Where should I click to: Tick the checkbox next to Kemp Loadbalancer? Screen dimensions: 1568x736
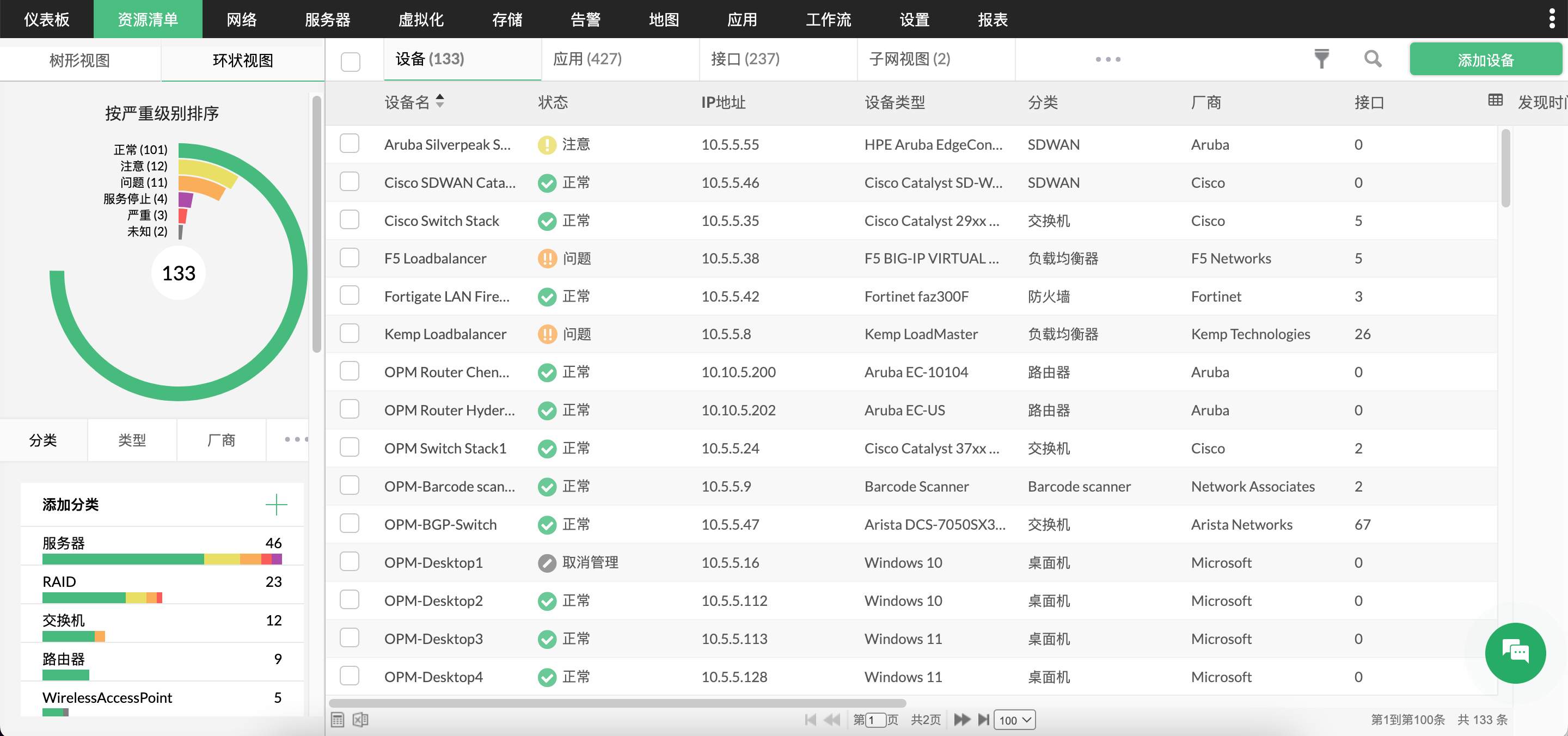click(x=350, y=333)
